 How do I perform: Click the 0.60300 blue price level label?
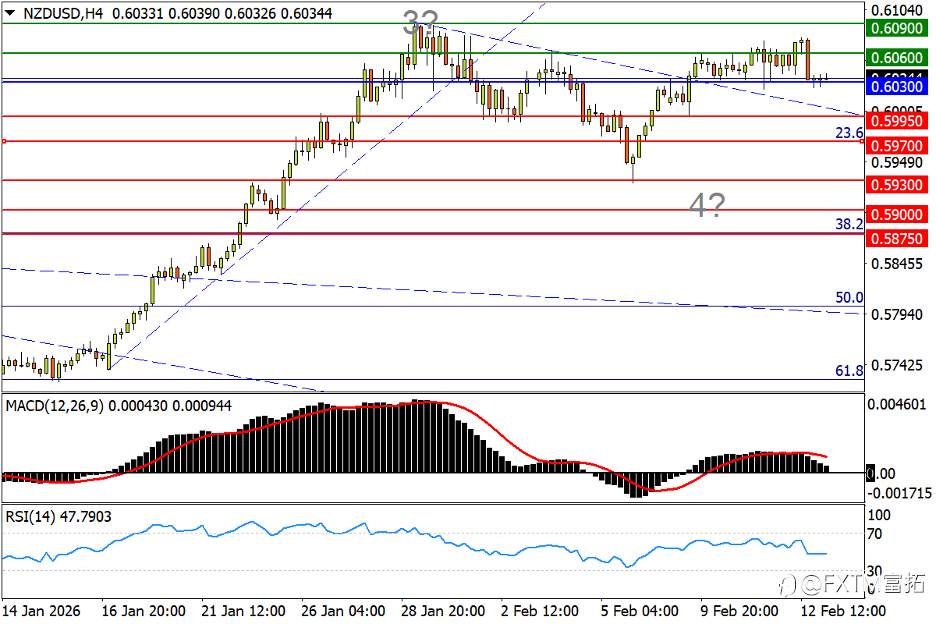click(x=897, y=87)
